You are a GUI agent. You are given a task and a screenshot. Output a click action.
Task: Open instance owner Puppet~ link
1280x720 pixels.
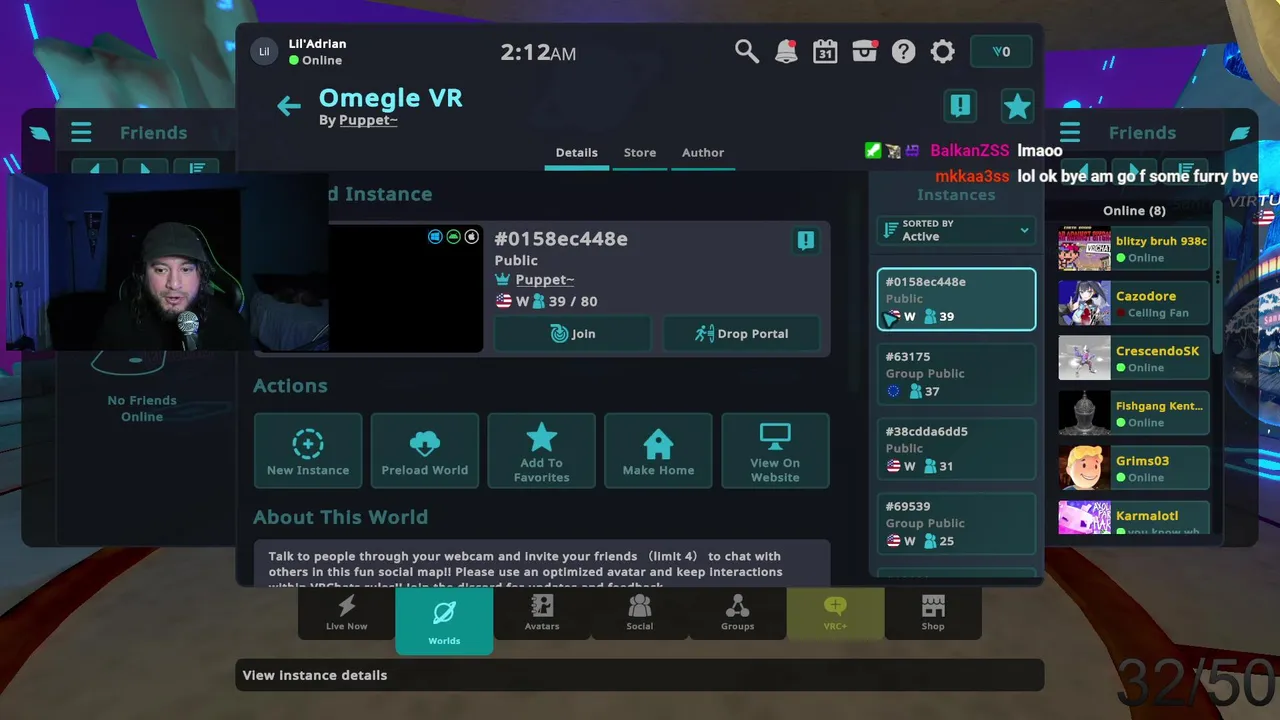tap(545, 280)
